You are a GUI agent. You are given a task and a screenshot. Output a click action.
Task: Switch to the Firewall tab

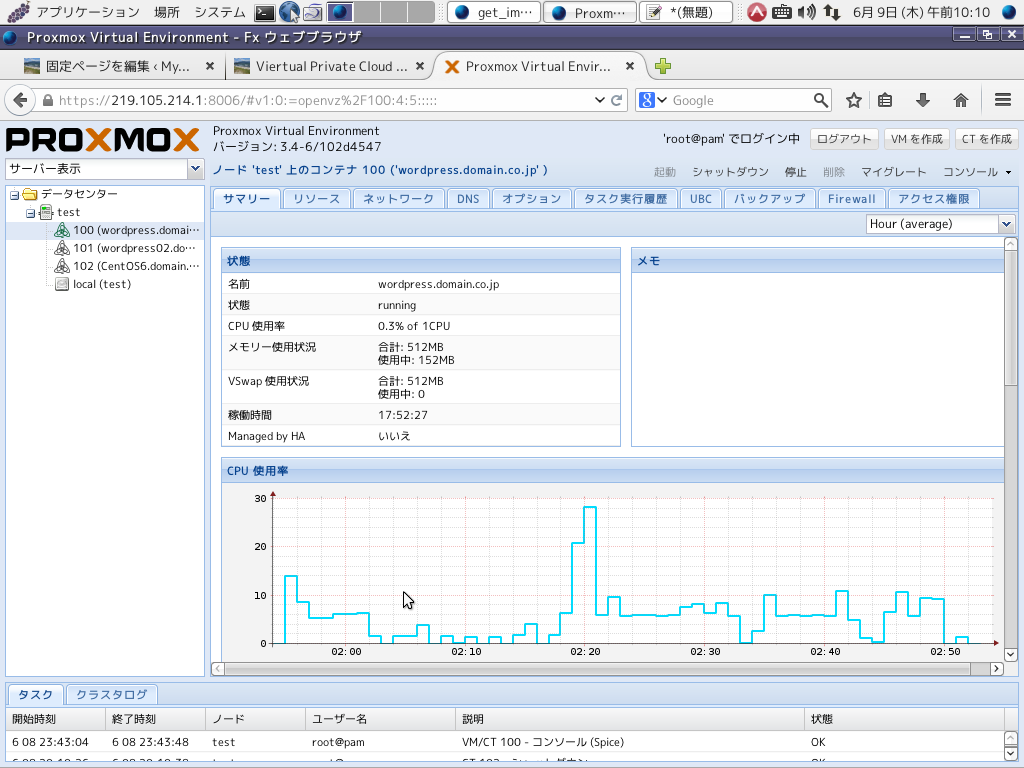pyautogui.click(x=851, y=199)
